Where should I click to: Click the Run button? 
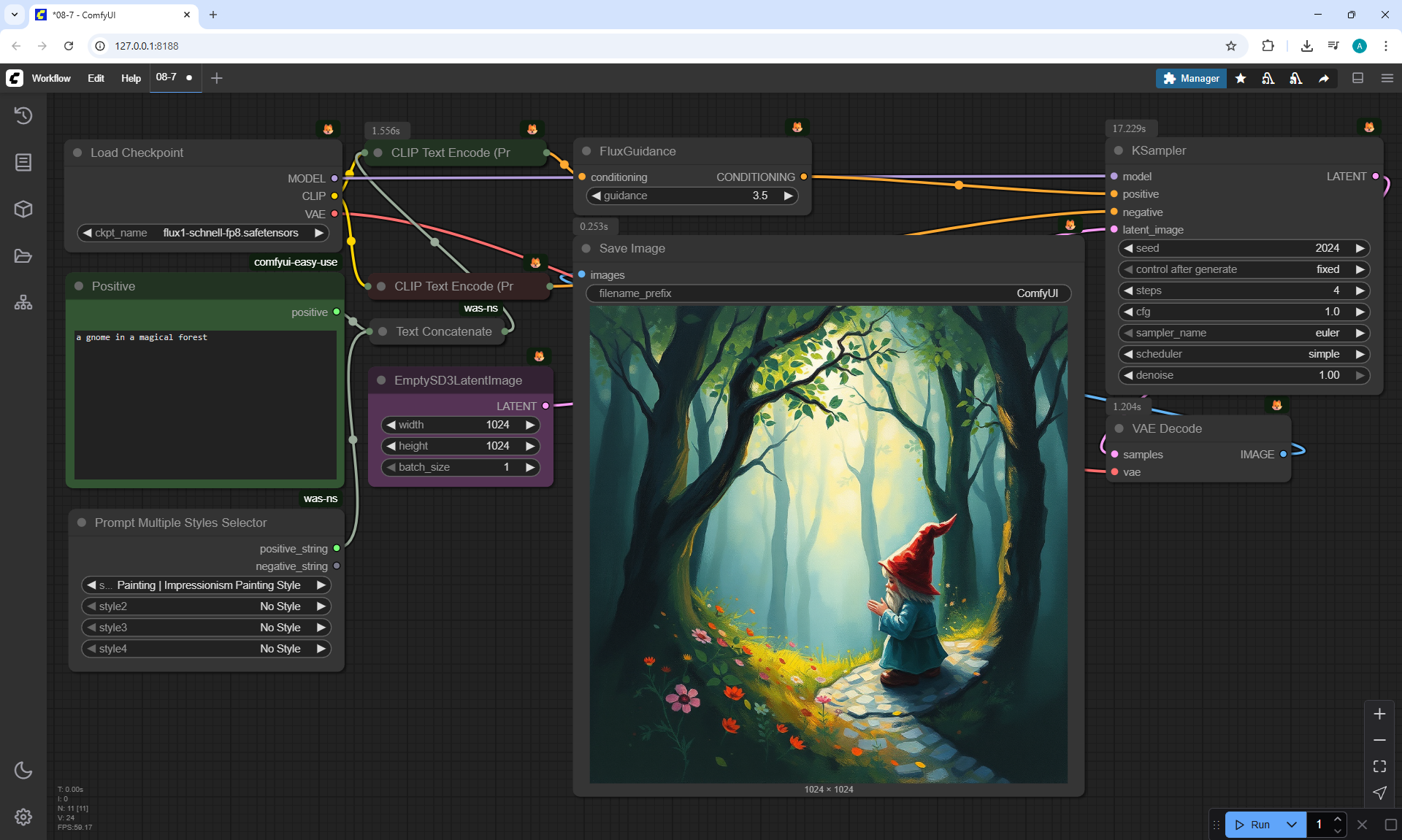click(x=1254, y=825)
